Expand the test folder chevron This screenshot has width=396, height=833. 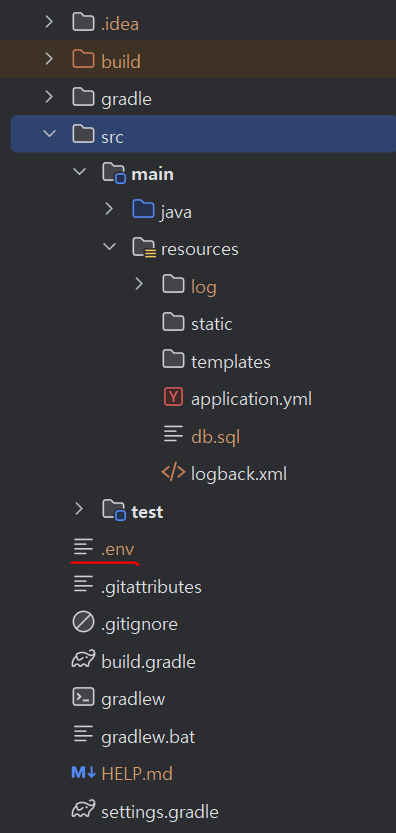coord(79,509)
